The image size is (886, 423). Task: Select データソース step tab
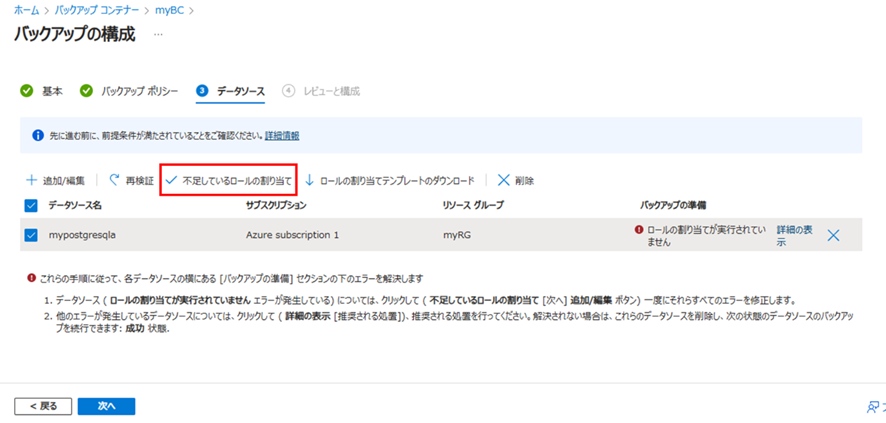(x=241, y=91)
